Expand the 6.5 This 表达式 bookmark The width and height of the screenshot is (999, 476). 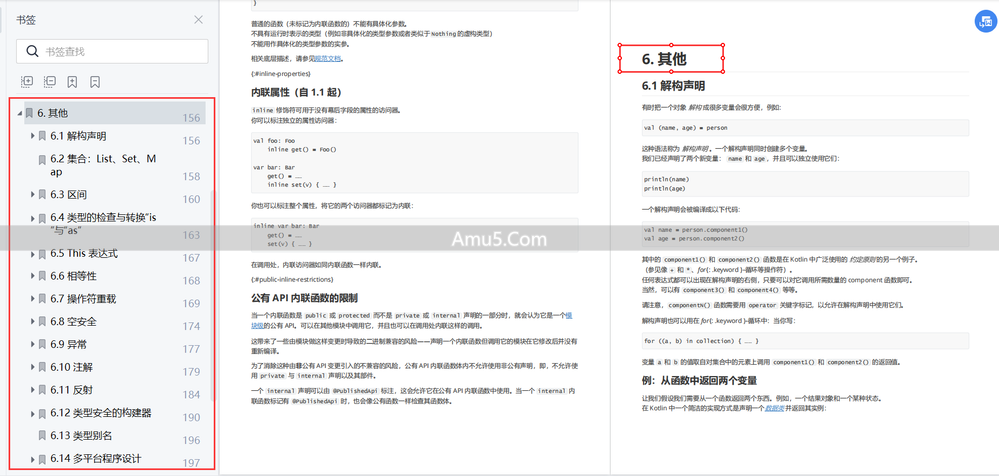click(32, 254)
